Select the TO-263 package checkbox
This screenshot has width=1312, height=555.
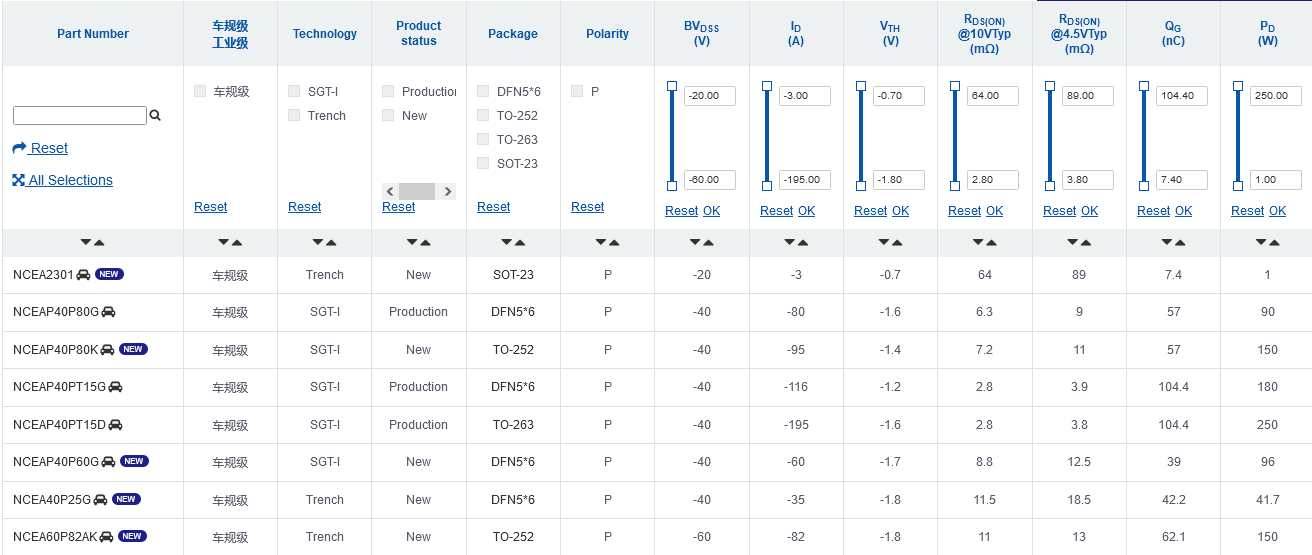[483, 139]
